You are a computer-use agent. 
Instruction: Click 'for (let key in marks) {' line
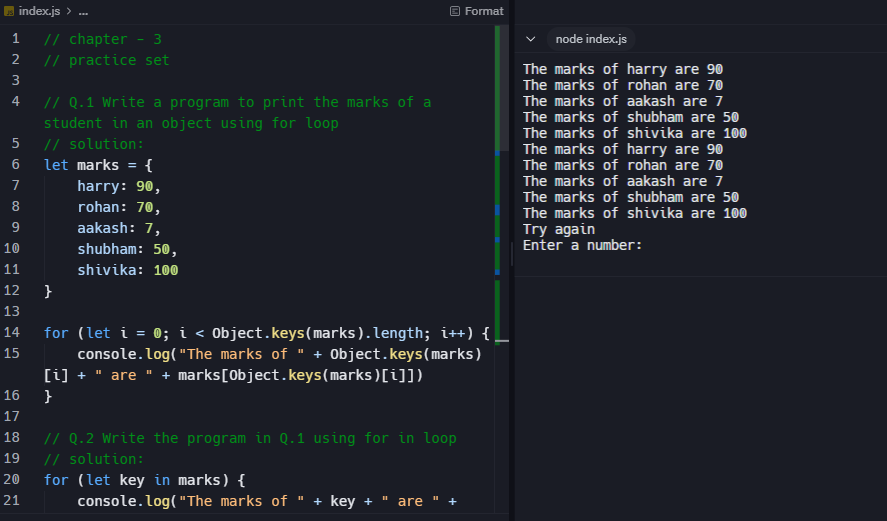pyautogui.click(x=145, y=480)
